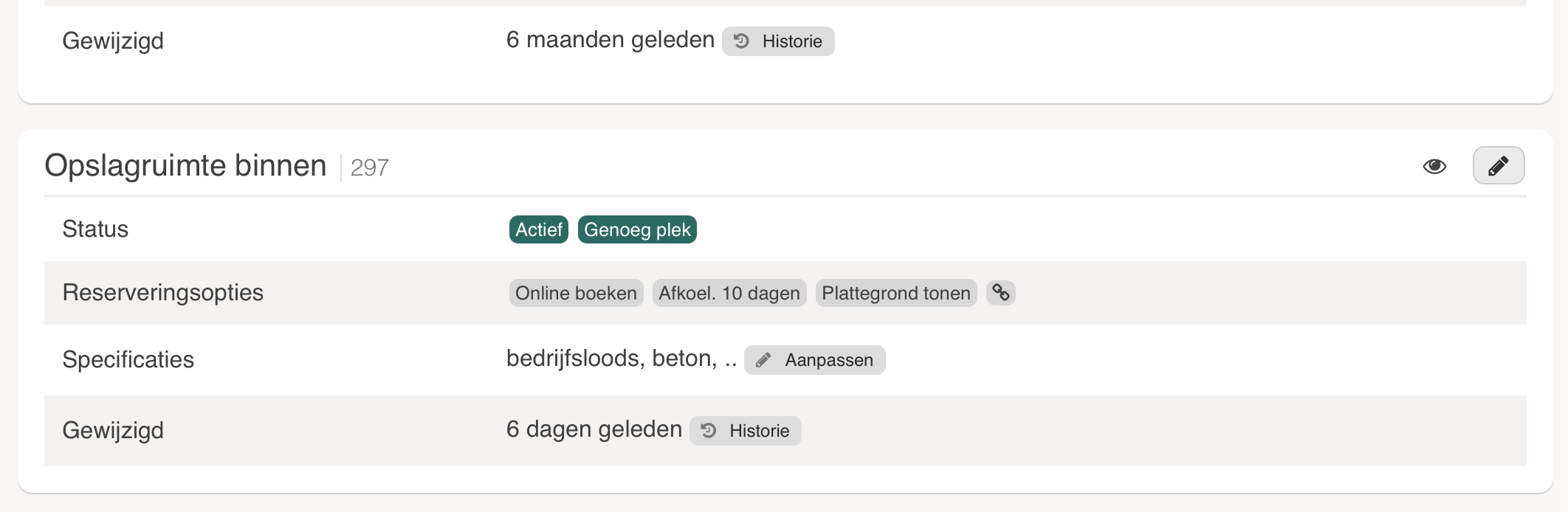Click the eye icon for Opslagruimte binnen

[x=1434, y=166]
